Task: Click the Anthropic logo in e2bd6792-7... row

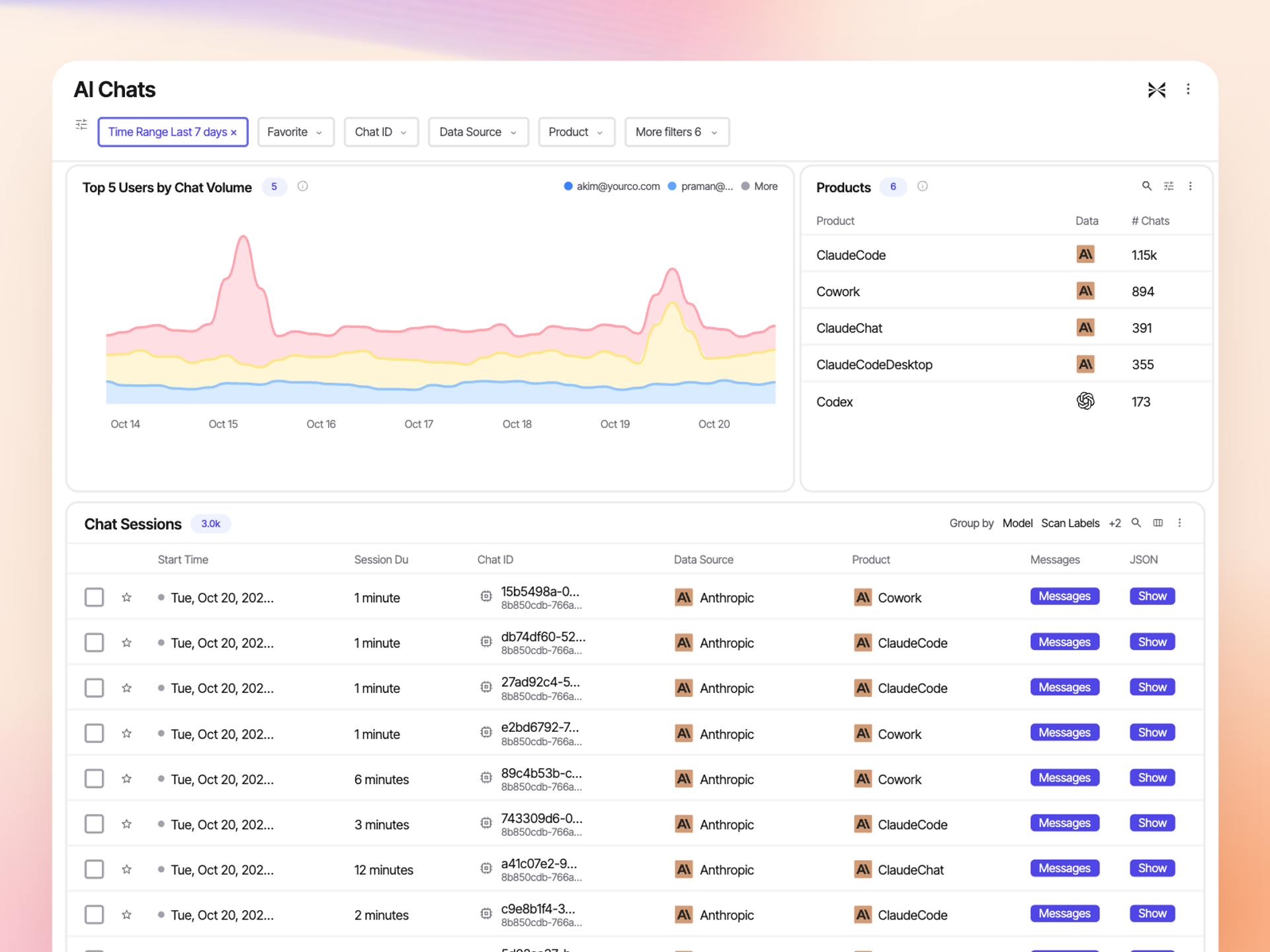Action: point(683,733)
